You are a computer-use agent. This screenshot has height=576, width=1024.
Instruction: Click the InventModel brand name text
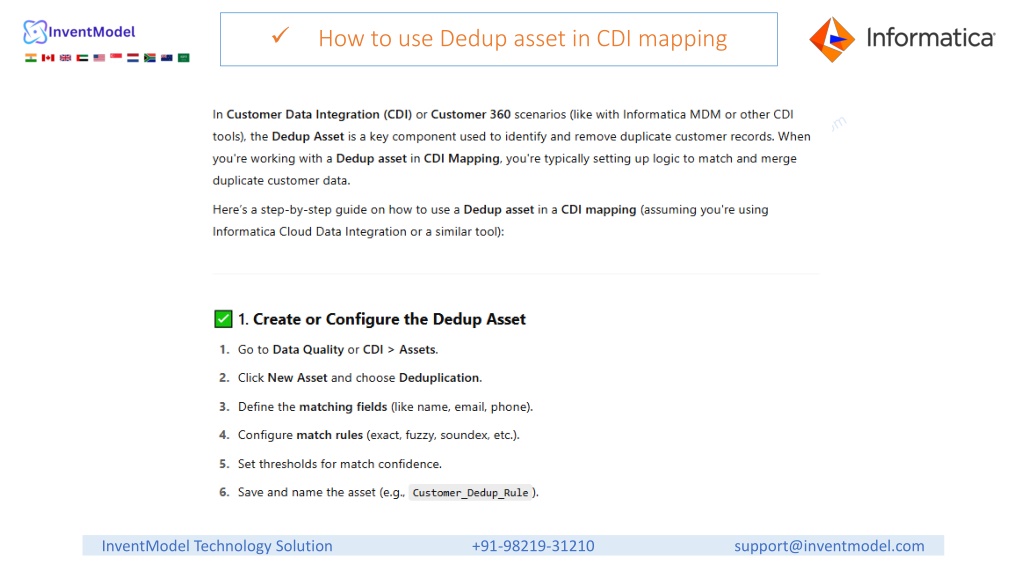pyautogui.click(x=91, y=31)
